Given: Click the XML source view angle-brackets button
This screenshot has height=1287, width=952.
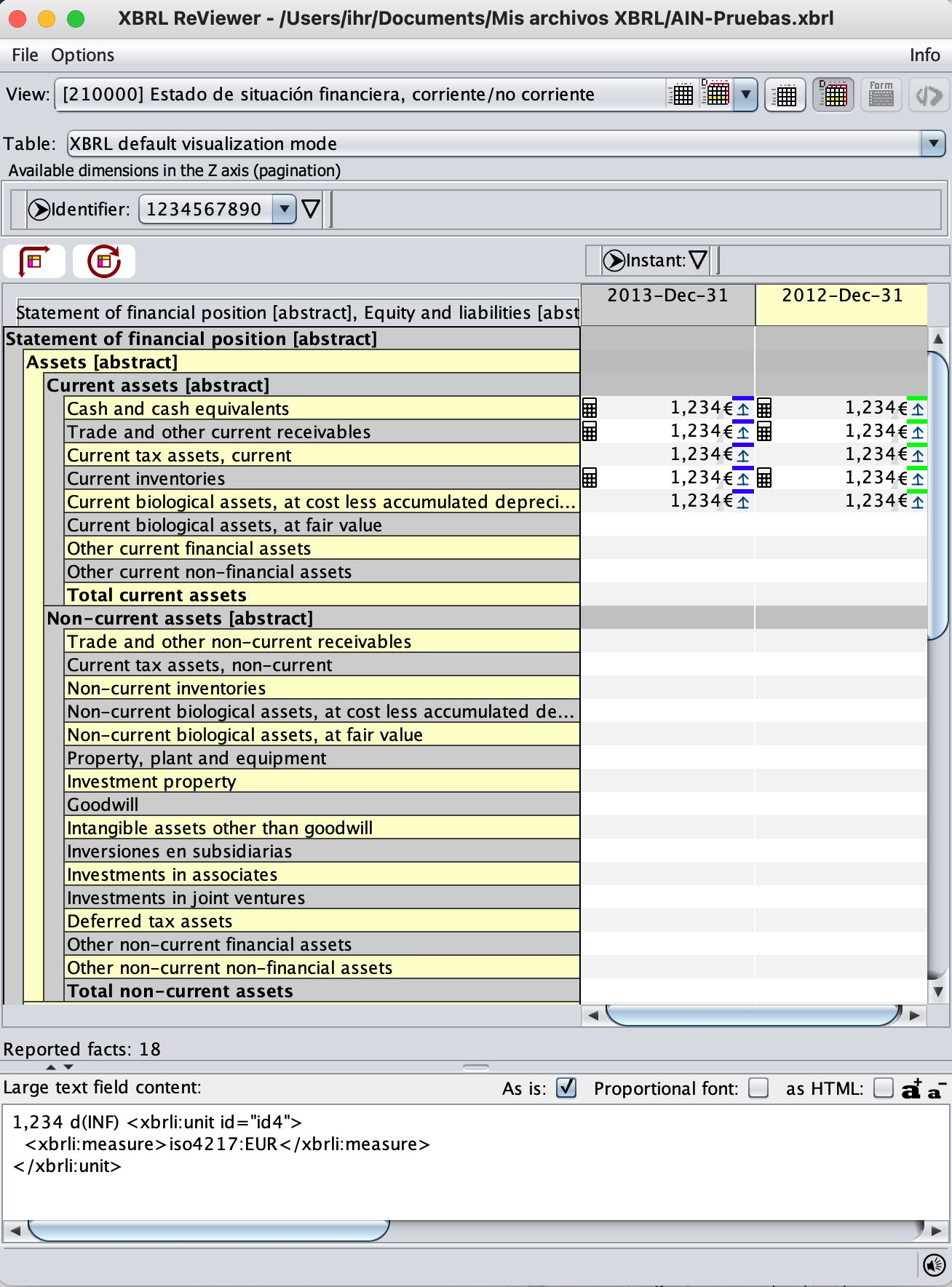Looking at the screenshot, I should (x=929, y=95).
